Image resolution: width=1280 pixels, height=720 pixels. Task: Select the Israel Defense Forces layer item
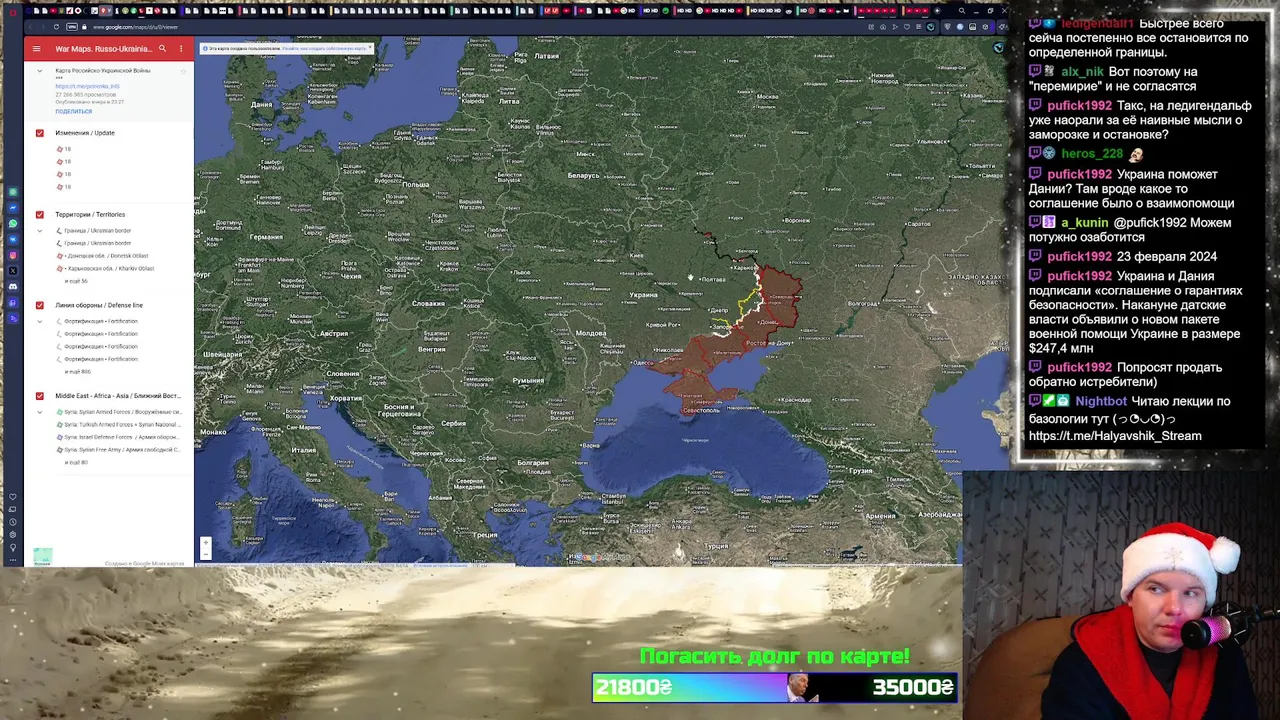[120, 437]
